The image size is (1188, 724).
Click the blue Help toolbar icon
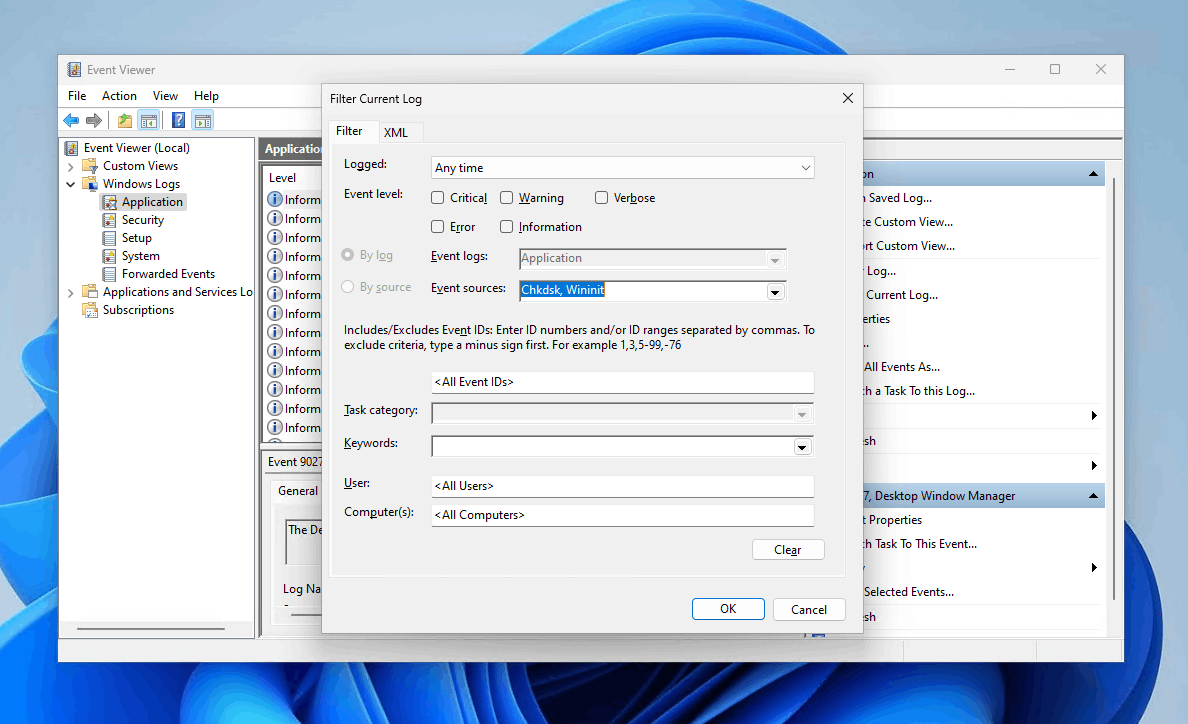pyautogui.click(x=178, y=121)
